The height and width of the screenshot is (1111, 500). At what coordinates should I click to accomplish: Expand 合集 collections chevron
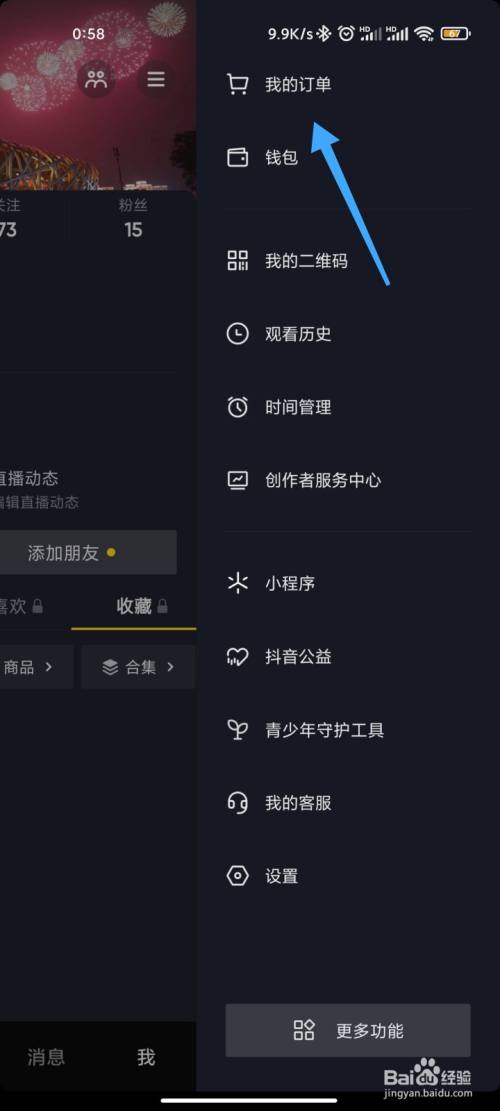(x=138, y=667)
